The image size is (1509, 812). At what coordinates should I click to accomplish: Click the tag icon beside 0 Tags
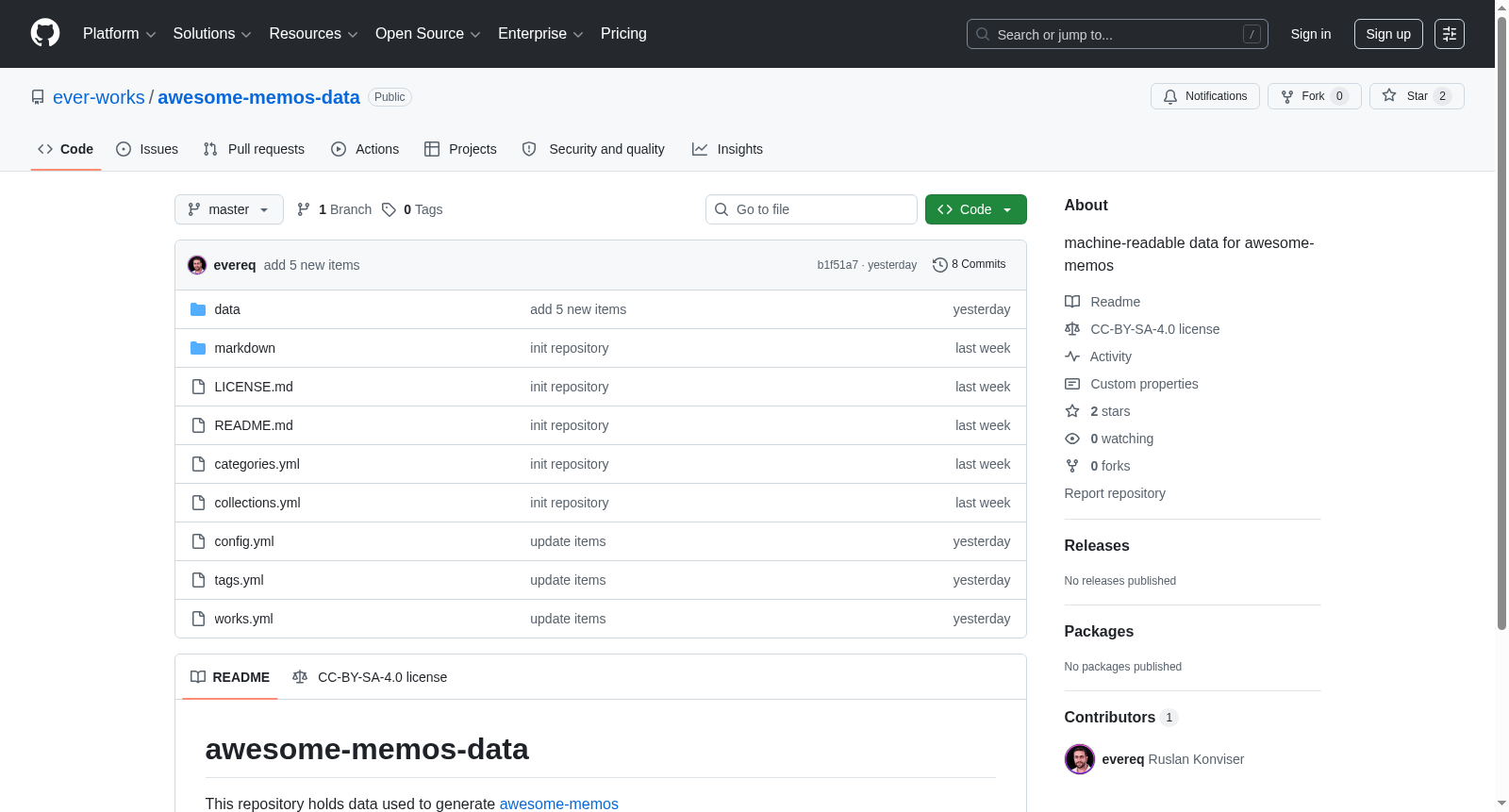pos(389,209)
